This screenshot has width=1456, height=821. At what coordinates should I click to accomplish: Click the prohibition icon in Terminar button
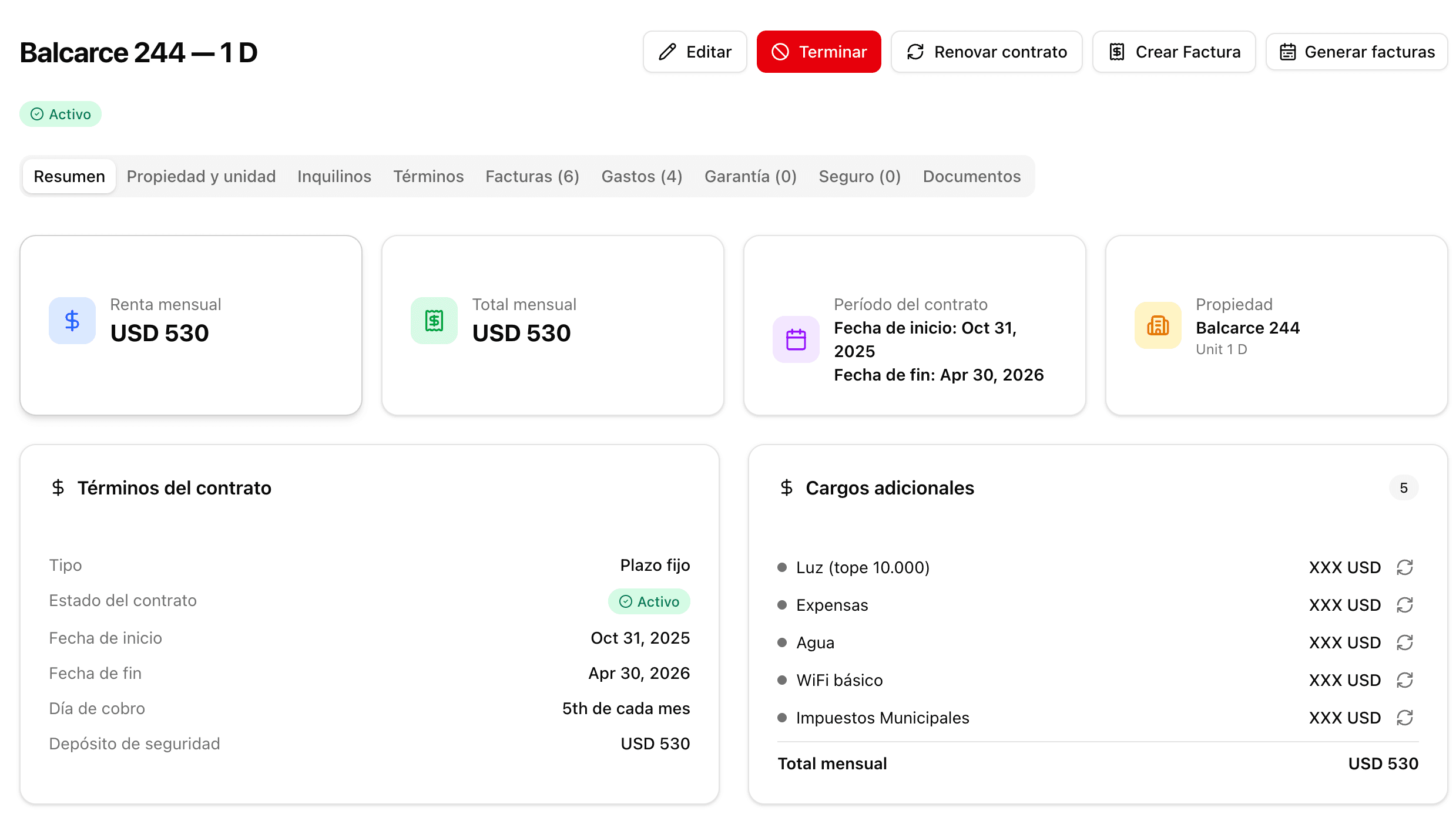point(780,52)
